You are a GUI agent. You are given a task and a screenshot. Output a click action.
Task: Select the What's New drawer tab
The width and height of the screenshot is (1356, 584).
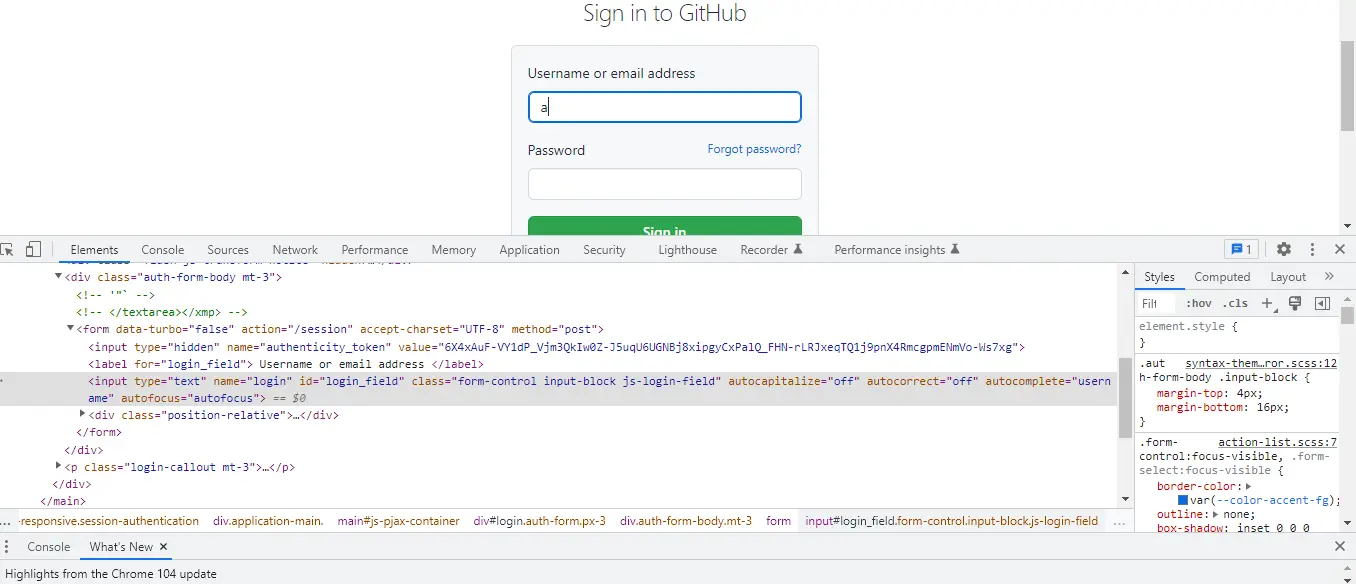click(121, 547)
